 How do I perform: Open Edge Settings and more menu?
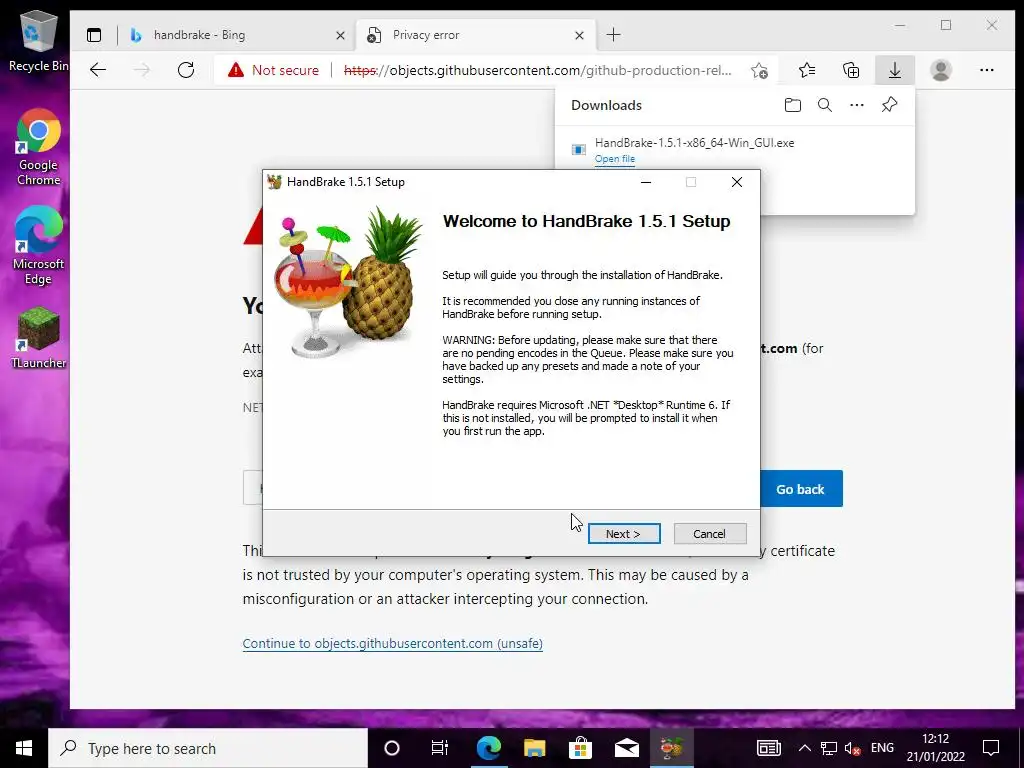[987, 70]
